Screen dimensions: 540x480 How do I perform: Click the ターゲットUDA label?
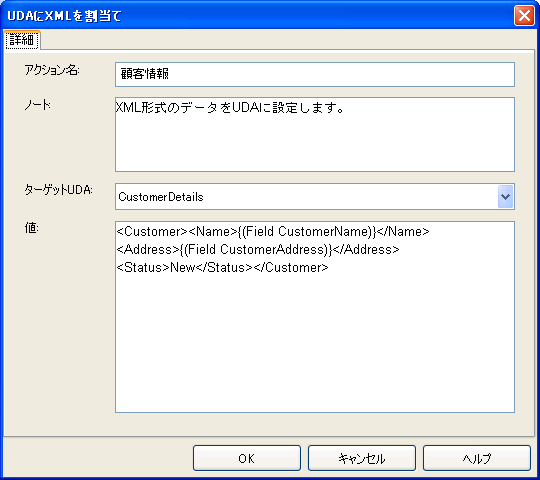coord(58,190)
